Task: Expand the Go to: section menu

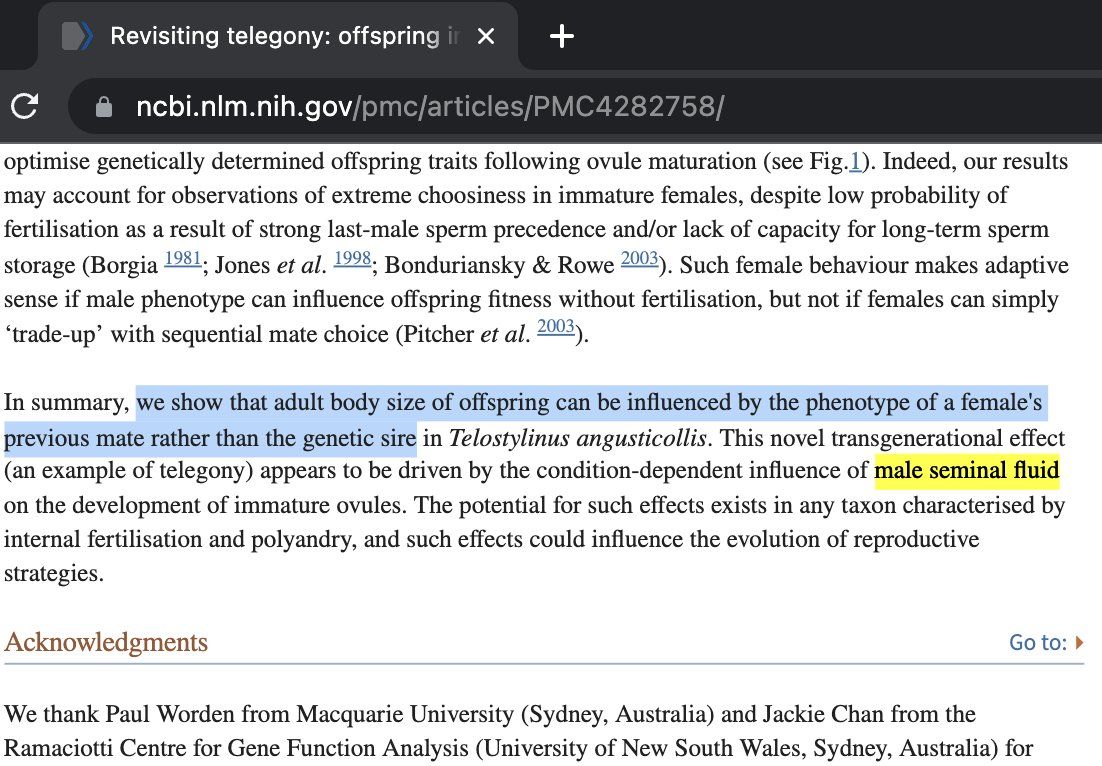Action: [1046, 642]
